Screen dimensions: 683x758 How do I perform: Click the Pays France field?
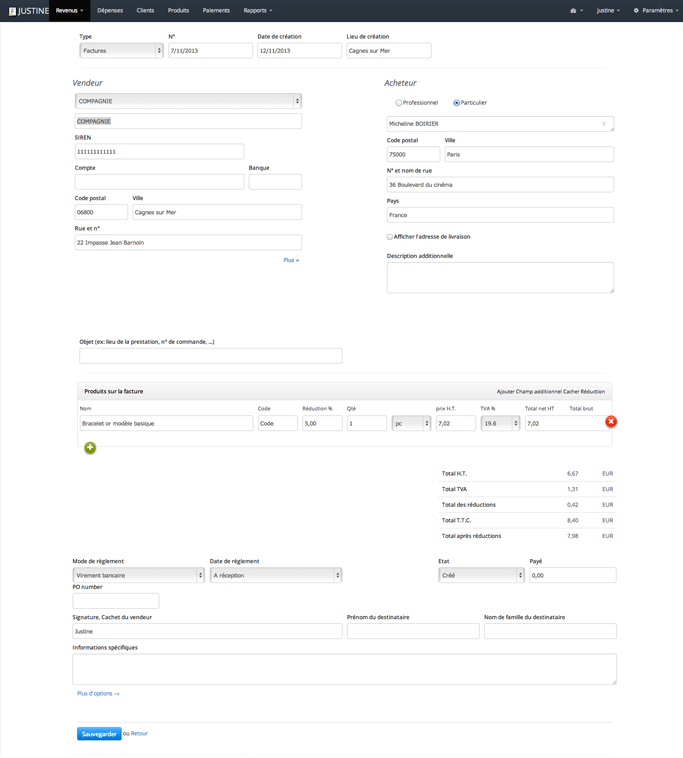[500, 215]
